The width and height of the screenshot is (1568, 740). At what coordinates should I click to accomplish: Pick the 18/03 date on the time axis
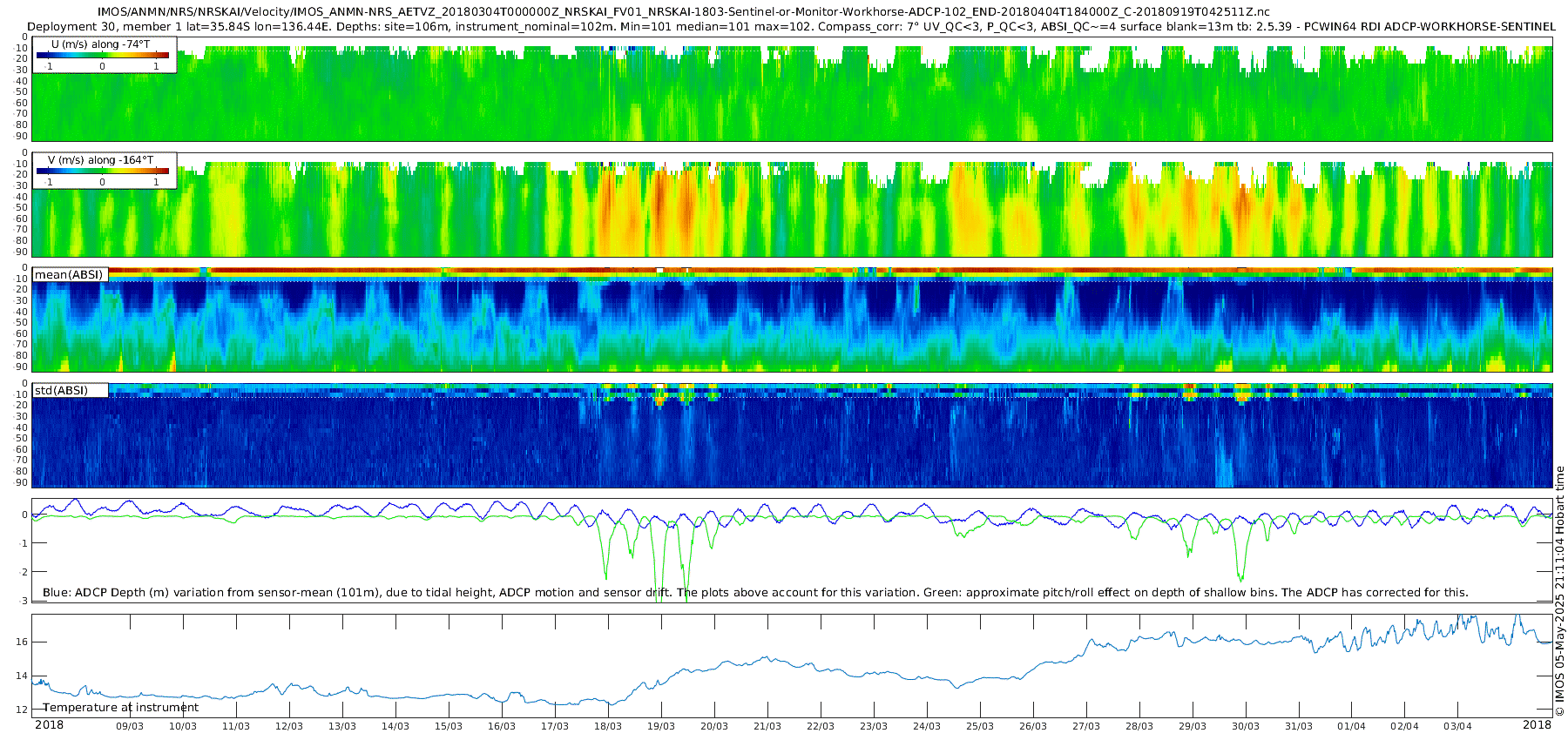click(608, 726)
